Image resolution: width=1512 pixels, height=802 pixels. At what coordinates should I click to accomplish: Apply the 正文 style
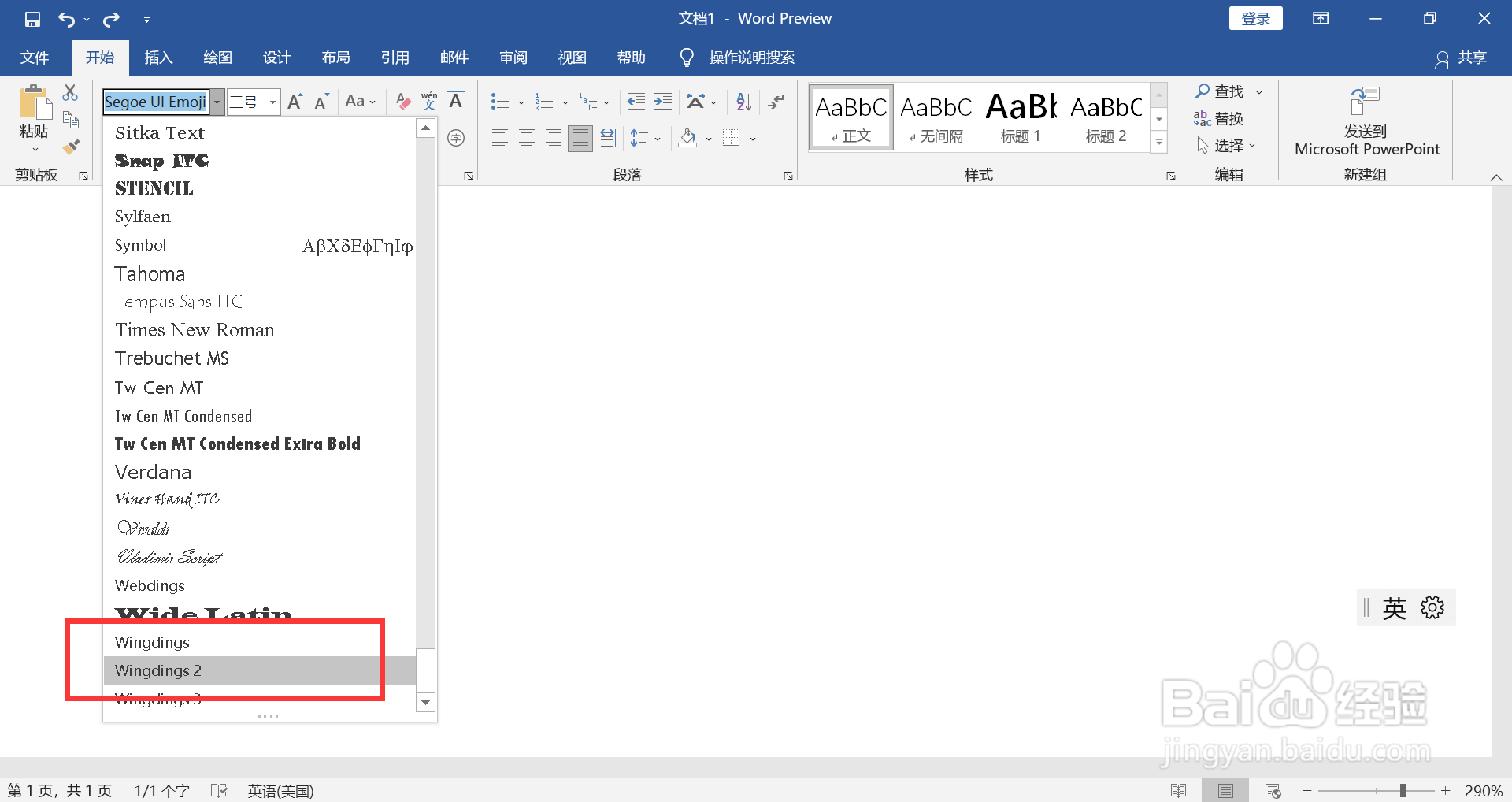851,117
